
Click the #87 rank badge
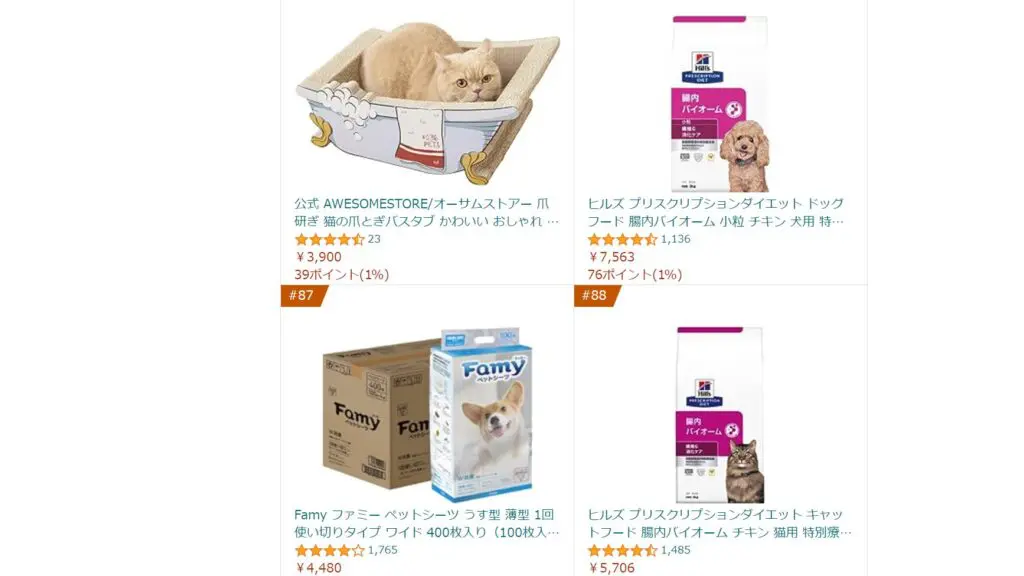point(303,295)
